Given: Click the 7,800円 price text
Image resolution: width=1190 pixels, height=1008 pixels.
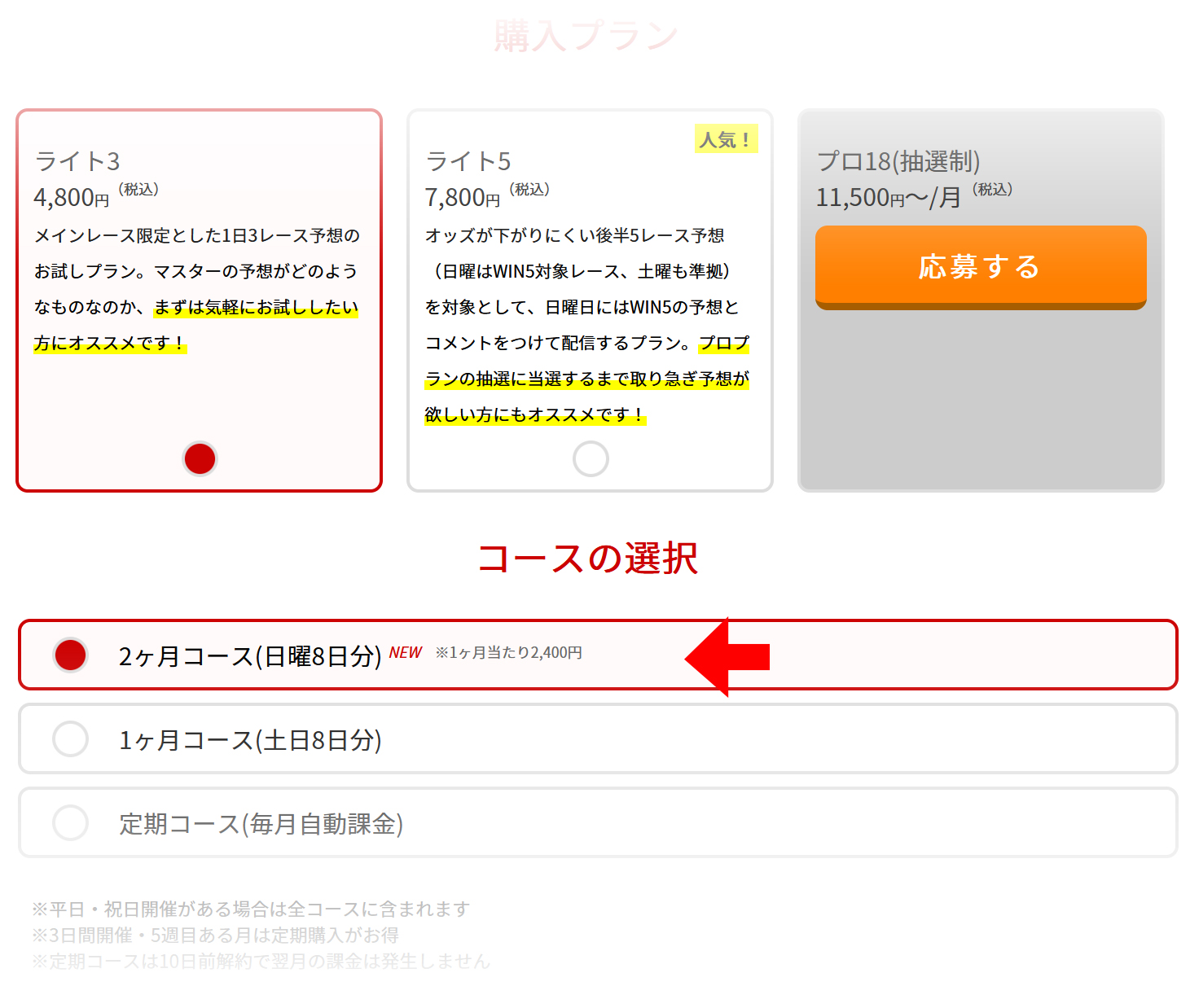Looking at the screenshot, I should point(463,198).
